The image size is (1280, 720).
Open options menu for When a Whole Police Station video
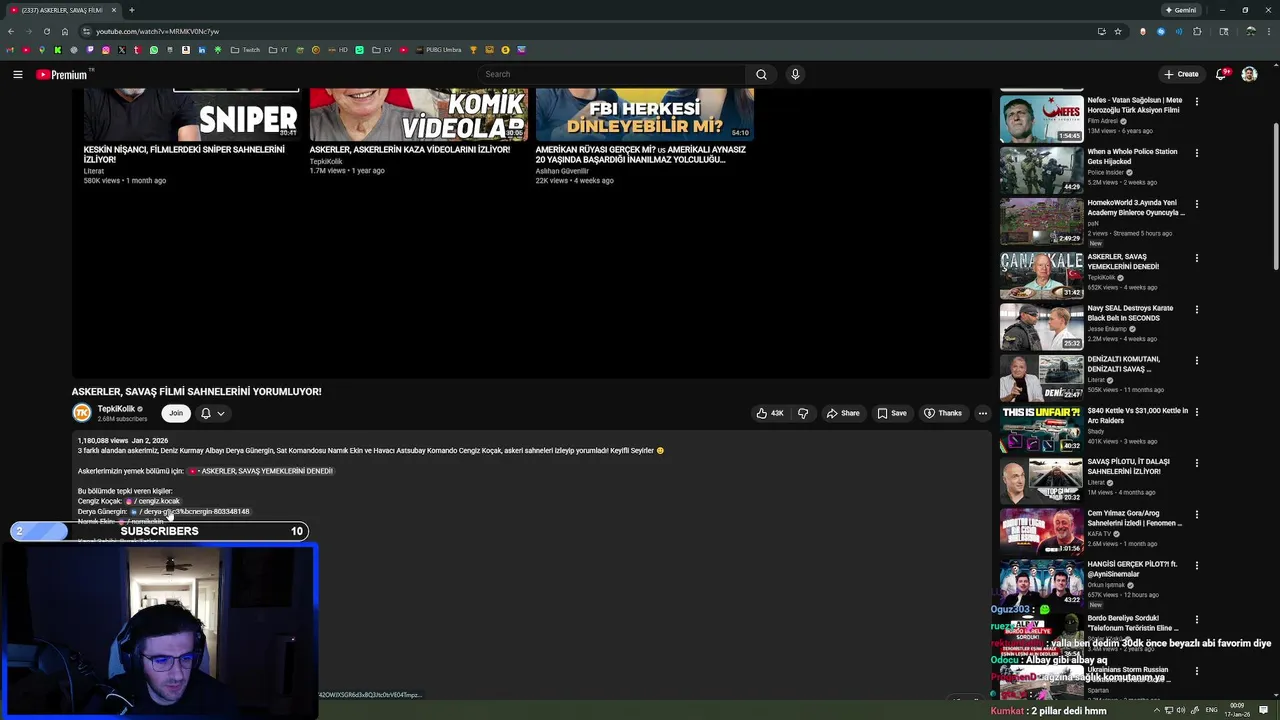pos(1197,153)
